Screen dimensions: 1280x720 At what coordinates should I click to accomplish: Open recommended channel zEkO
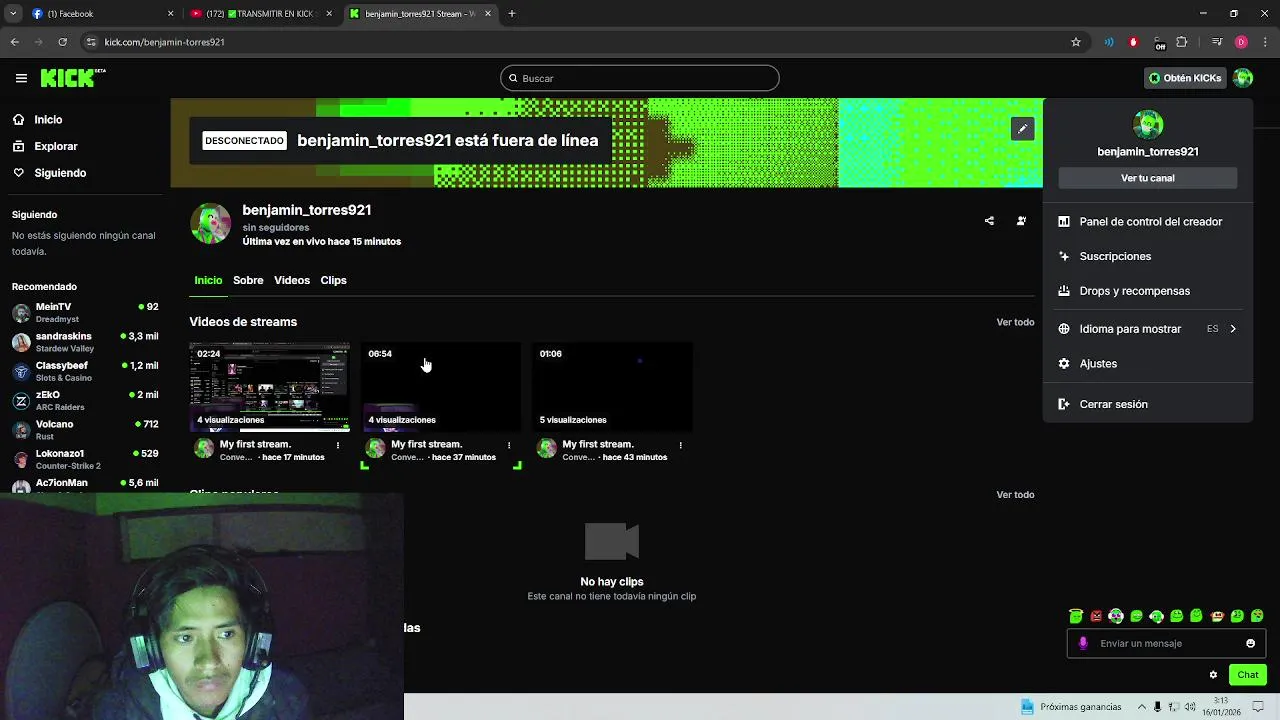click(x=85, y=400)
